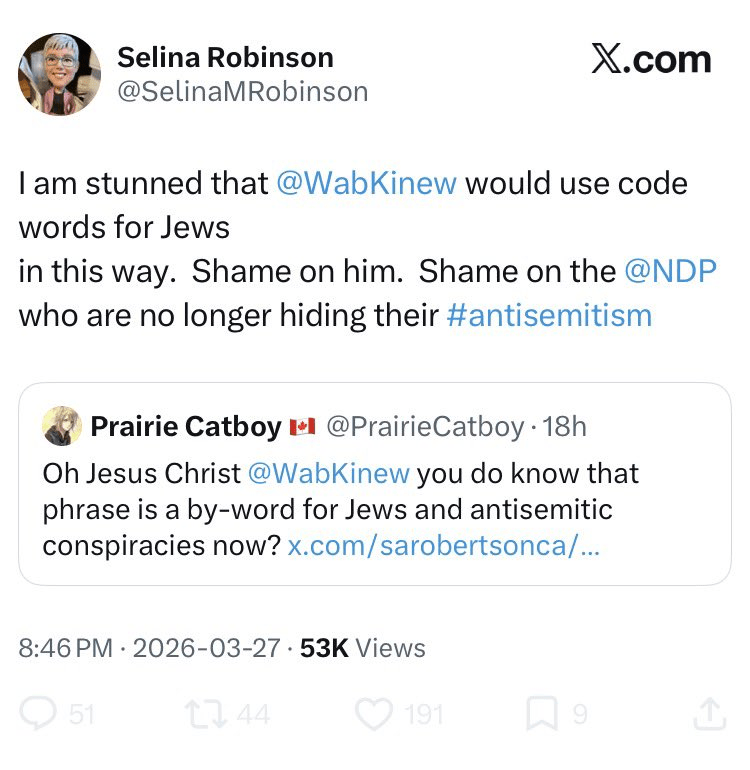Tap Prairie Catboy's small avatar
The width and height of the screenshot is (750, 770).
[x=62, y=427]
